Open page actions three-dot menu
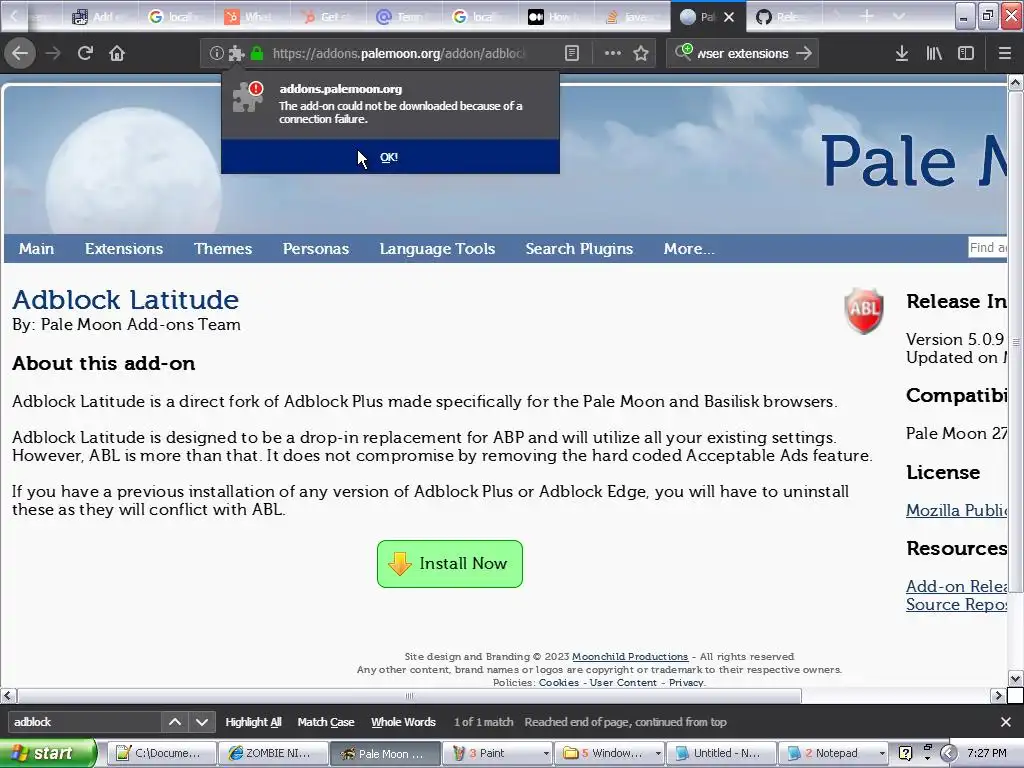 click(613, 54)
